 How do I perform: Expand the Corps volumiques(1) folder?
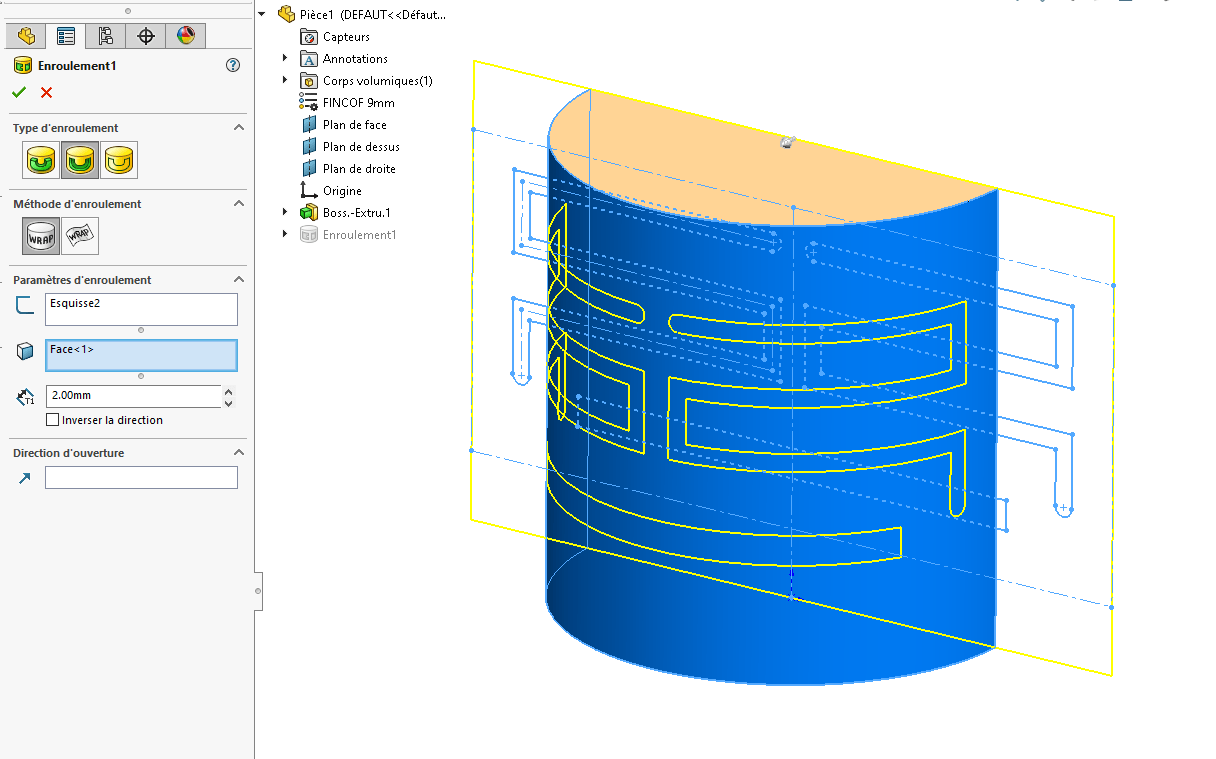[x=285, y=80]
